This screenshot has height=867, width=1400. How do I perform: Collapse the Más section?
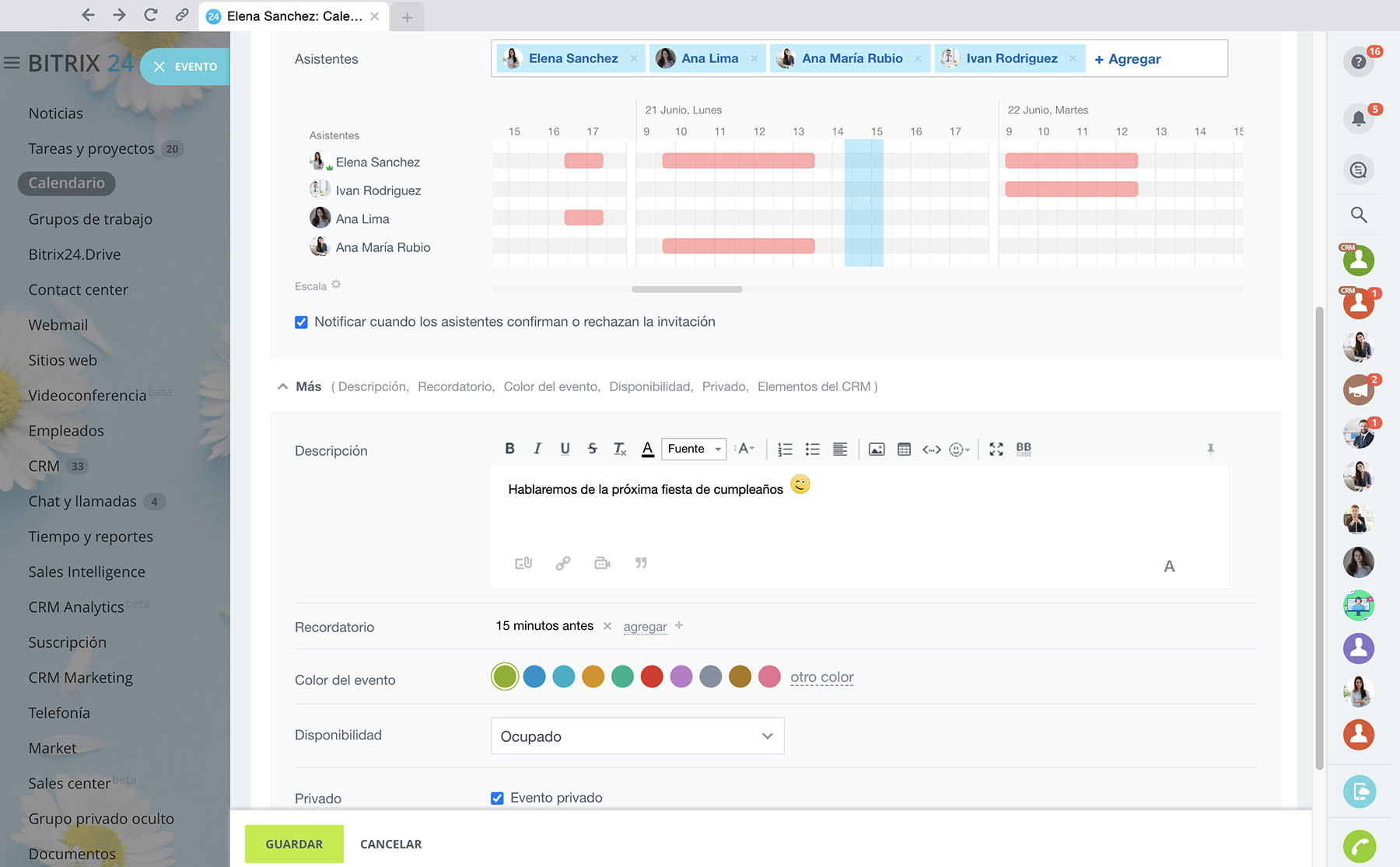coord(282,386)
